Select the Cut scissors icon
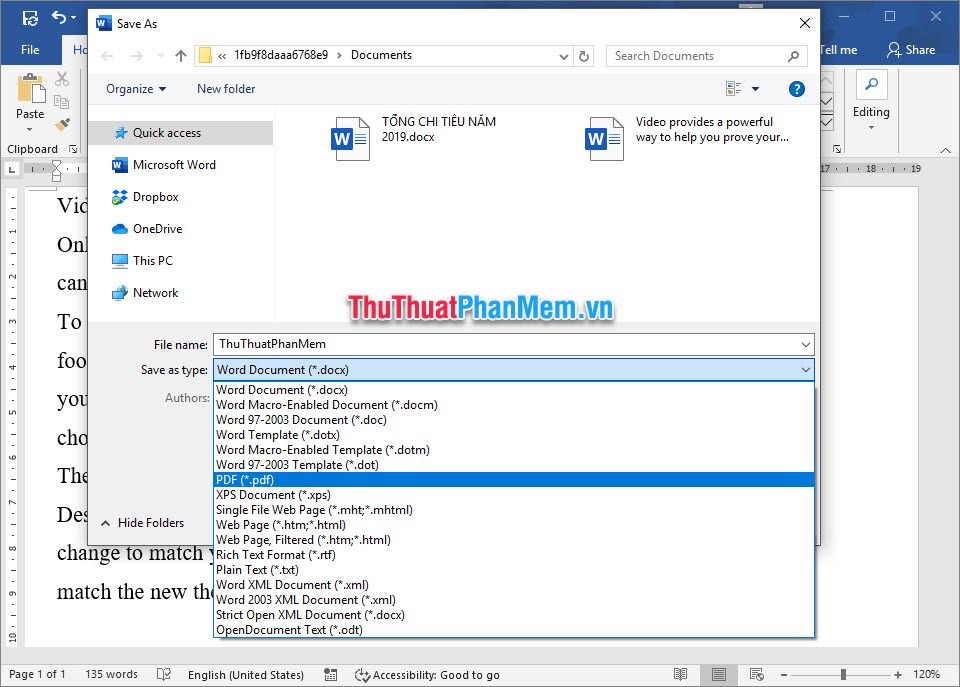This screenshot has height=687, width=960. click(x=62, y=78)
